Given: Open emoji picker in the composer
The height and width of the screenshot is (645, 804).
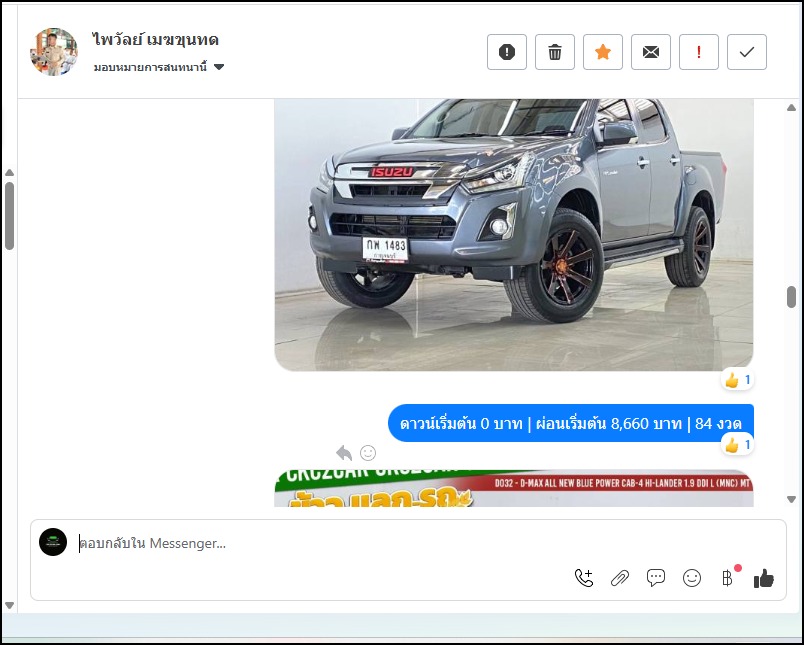Looking at the screenshot, I should [x=692, y=578].
